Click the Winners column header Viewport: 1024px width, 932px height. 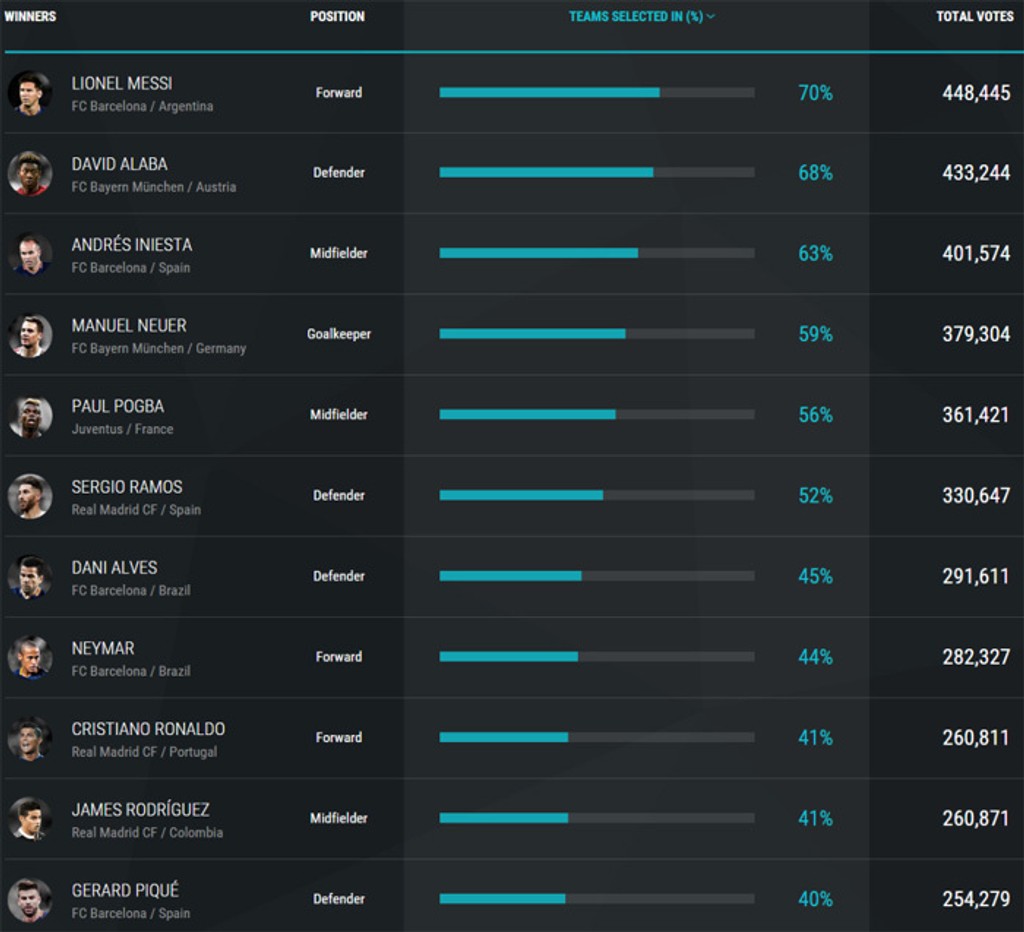point(30,17)
